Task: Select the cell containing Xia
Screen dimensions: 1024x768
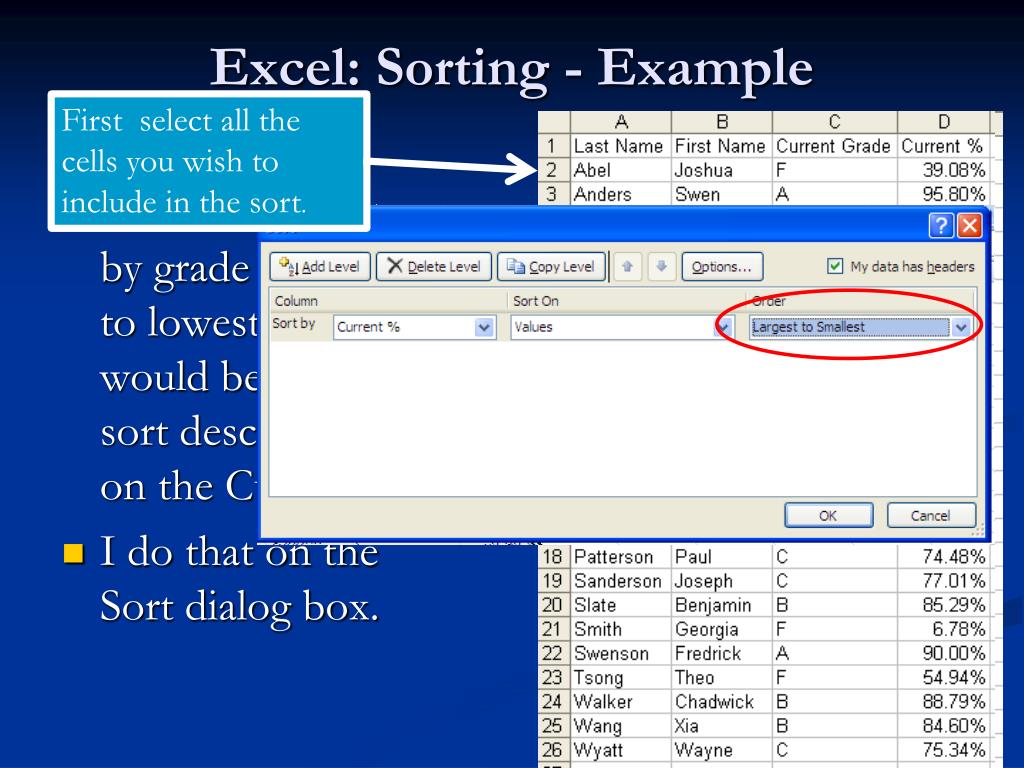Action: [722, 726]
